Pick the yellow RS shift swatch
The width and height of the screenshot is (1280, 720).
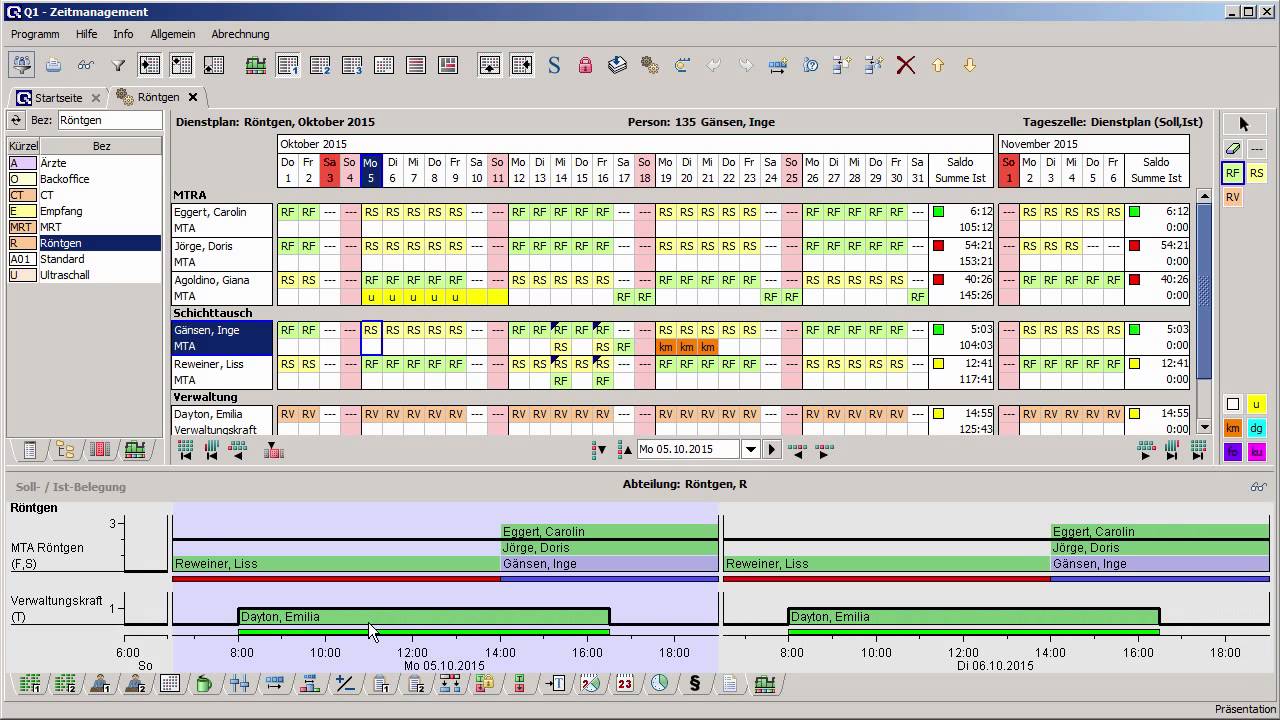(1256, 173)
